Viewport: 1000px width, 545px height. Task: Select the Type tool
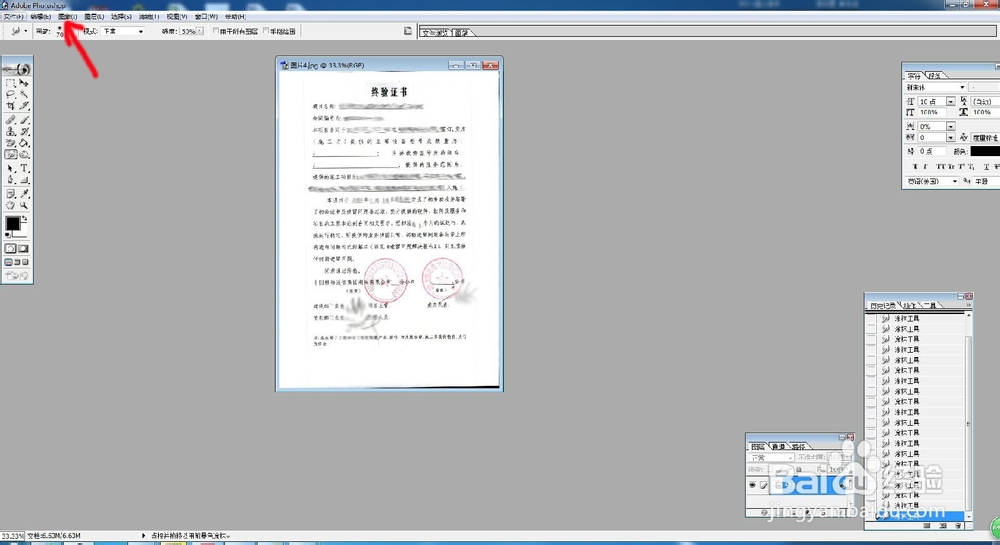tap(24, 168)
